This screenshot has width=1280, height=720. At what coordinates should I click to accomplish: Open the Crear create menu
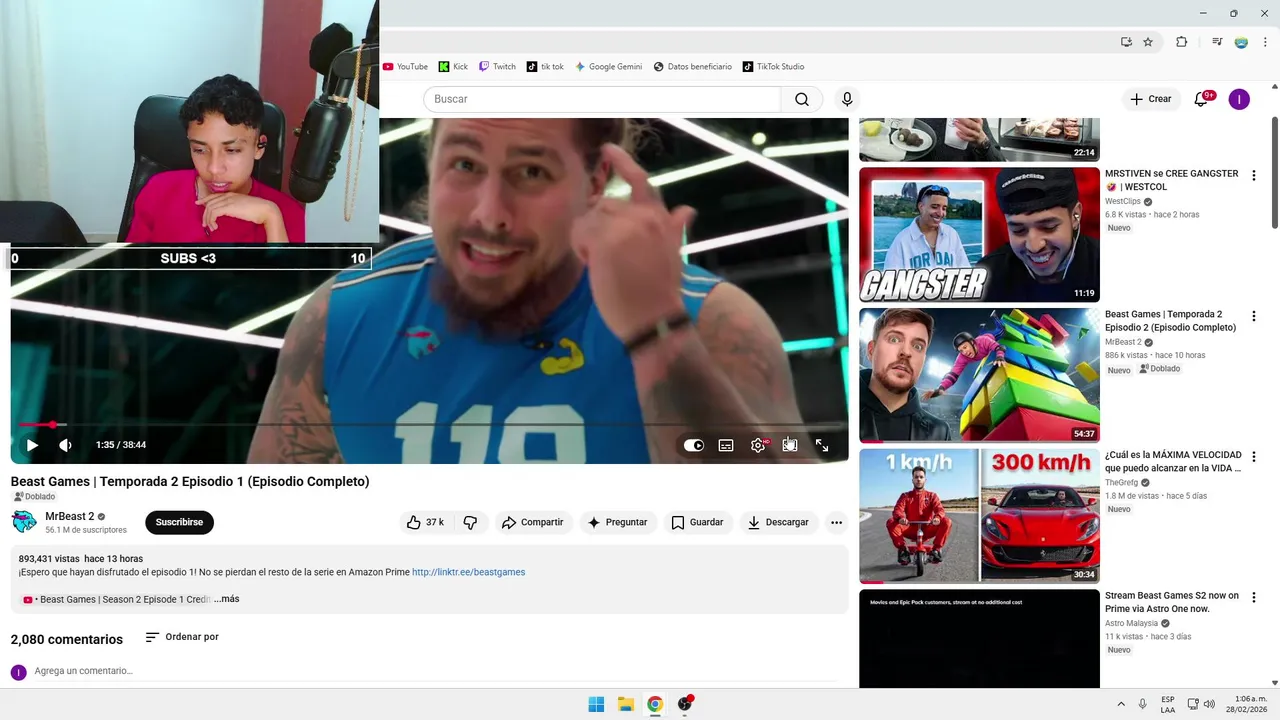[x=1150, y=99]
